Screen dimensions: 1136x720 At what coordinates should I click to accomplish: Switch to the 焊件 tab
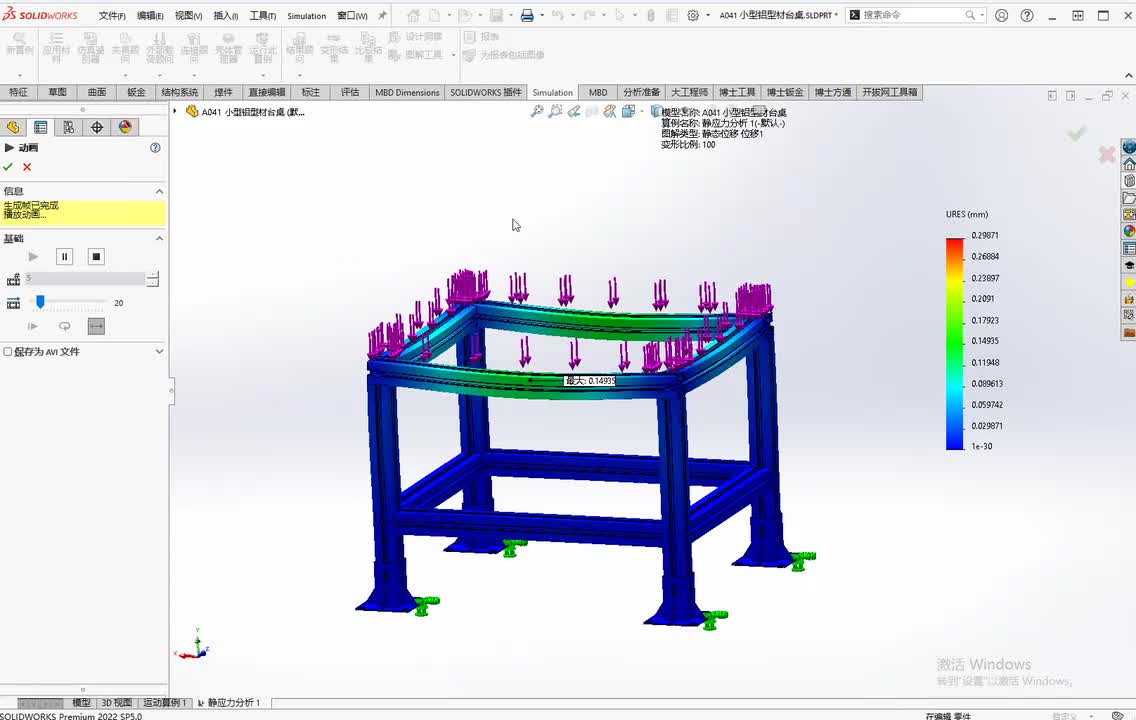click(x=223, y=92)
